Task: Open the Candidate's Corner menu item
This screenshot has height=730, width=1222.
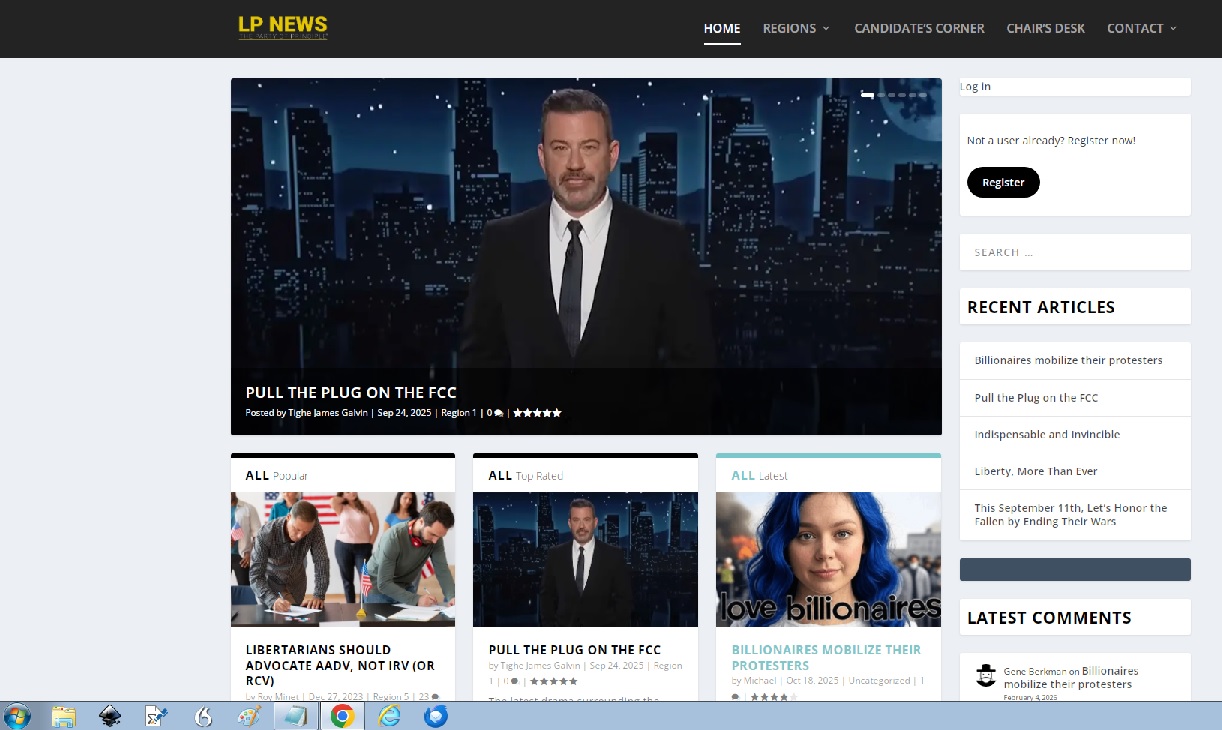Action: (919, 28)
